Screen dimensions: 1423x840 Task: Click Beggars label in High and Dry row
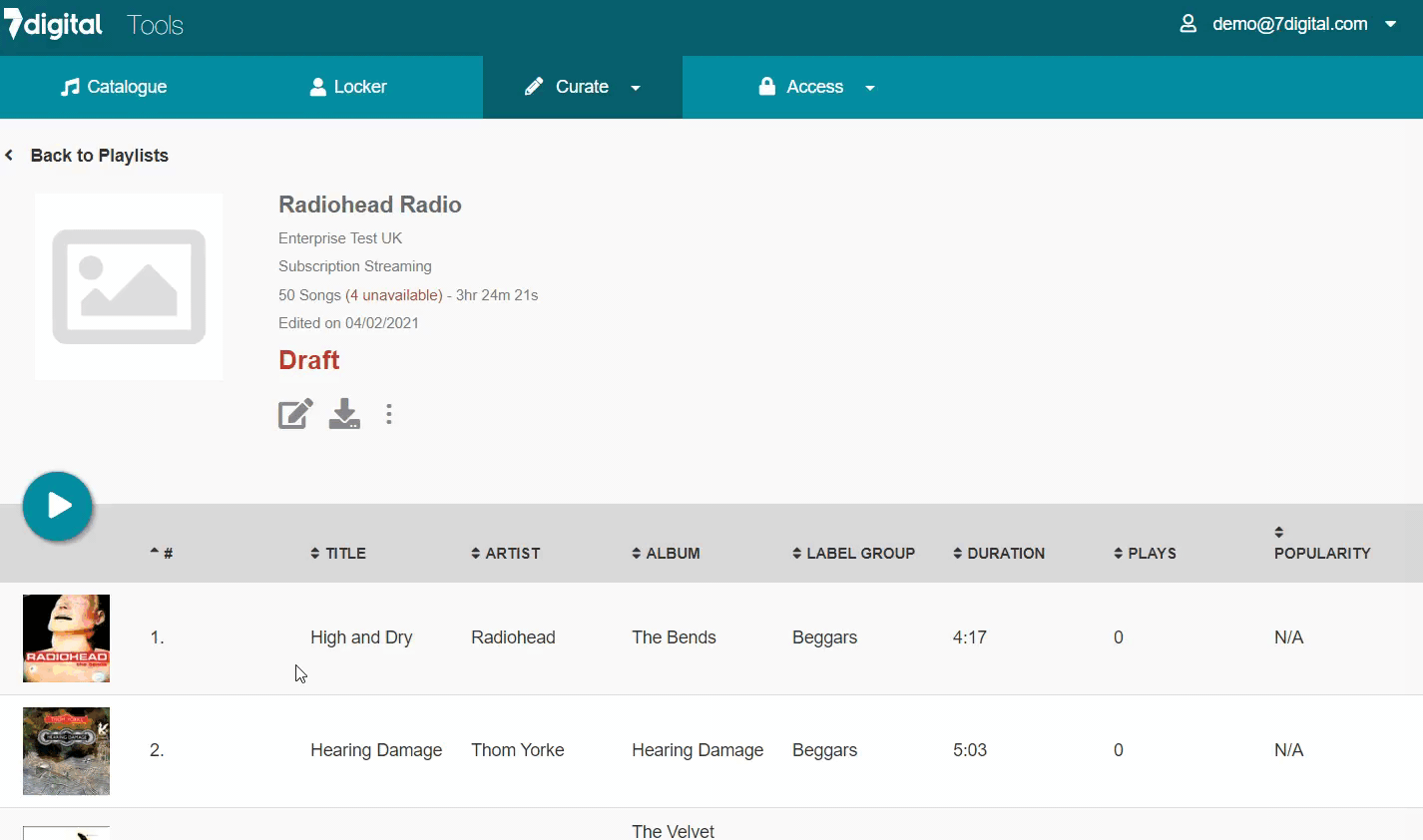pyautogui.click(x=824, y=637)
